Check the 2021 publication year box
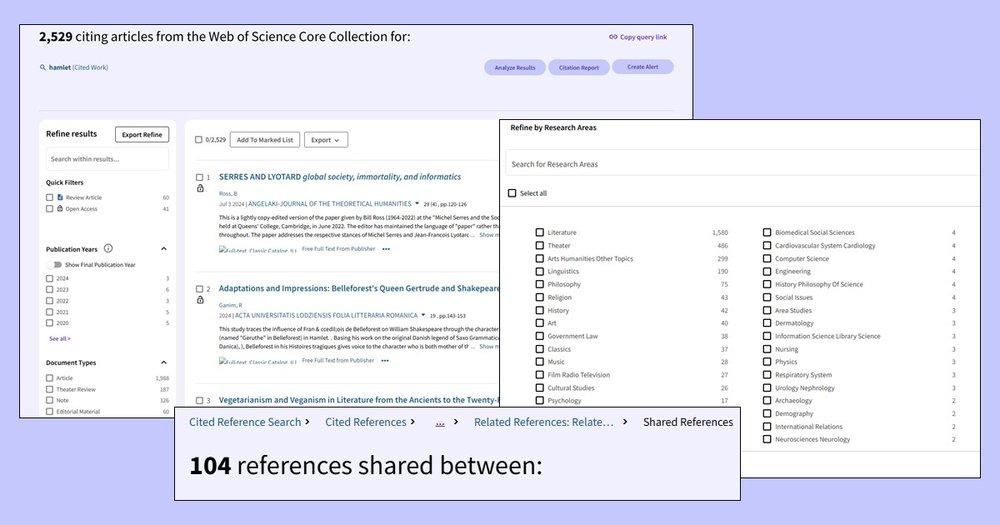The height and width of the screenshot is (525, 1000). pos(50,312)
